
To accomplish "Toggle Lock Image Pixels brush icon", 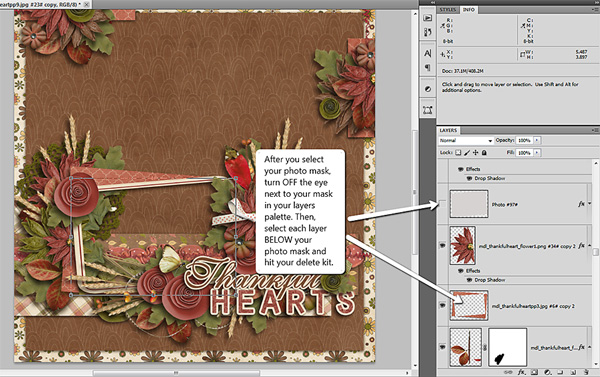I will click(467, 152).
